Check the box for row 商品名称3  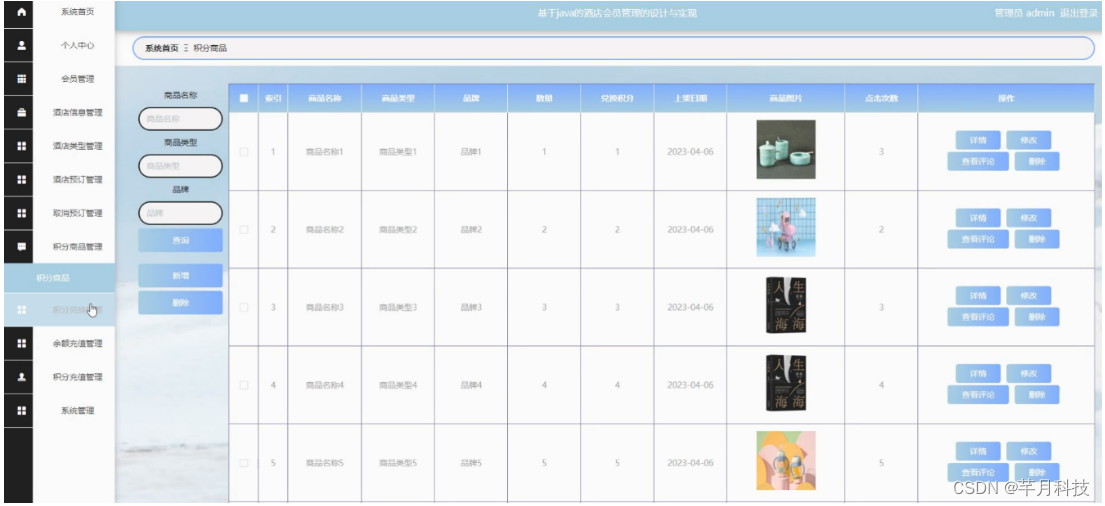pos(244,307)
